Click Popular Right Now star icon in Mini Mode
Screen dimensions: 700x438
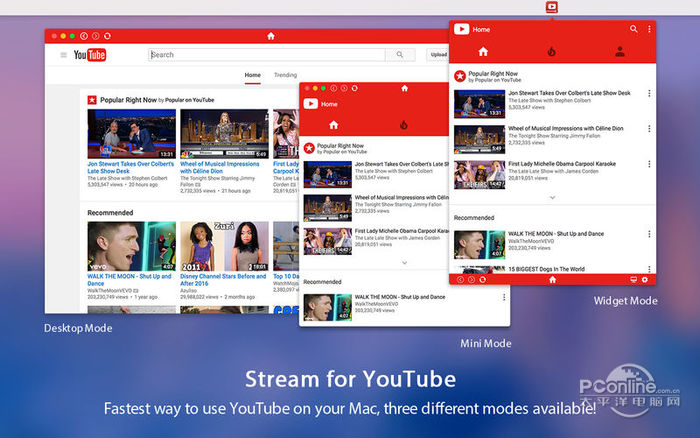309,148
